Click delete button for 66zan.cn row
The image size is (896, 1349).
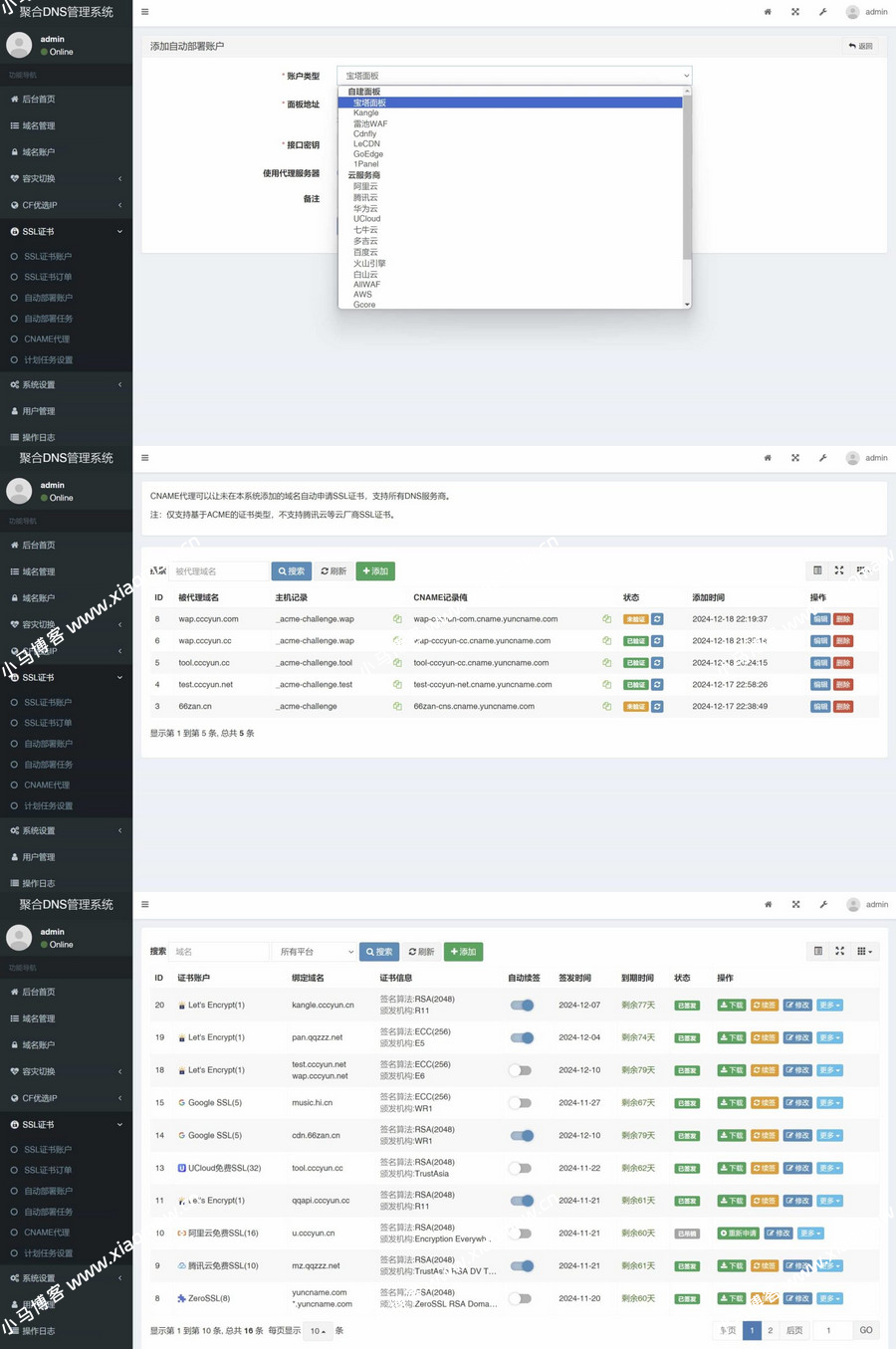pos(843,707)
